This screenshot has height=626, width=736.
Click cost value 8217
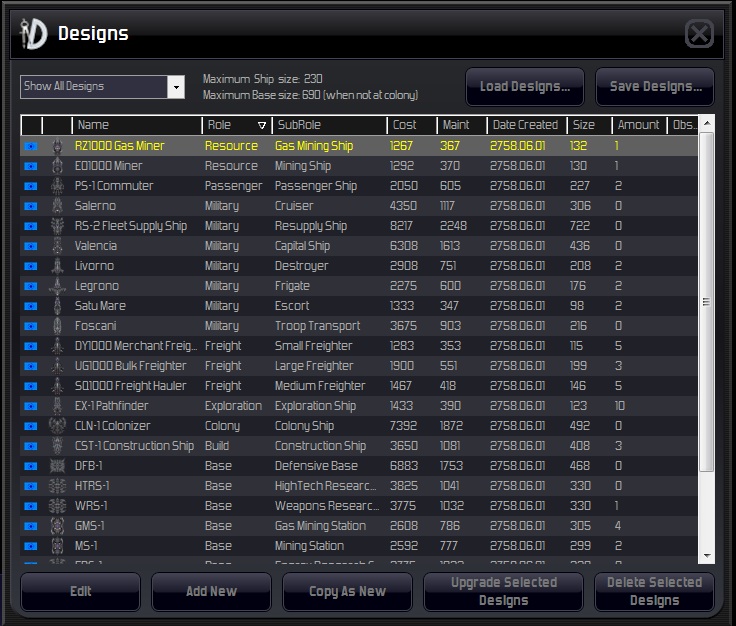401,226
